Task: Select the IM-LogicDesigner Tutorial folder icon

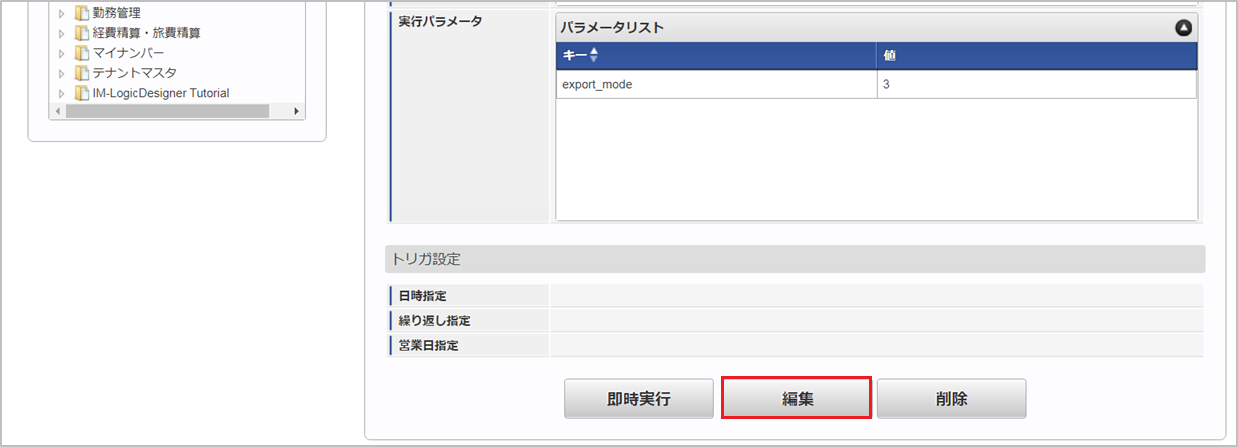Action: 81,93
